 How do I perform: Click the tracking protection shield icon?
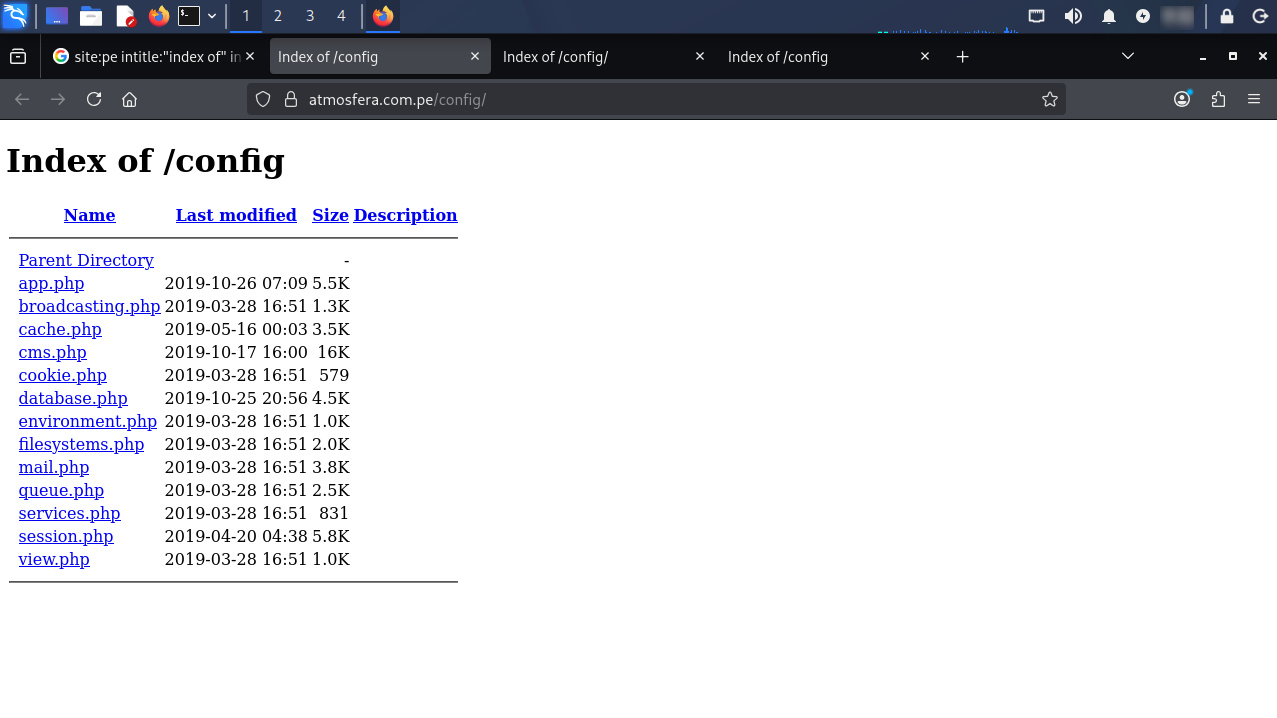tap(263, 99)
